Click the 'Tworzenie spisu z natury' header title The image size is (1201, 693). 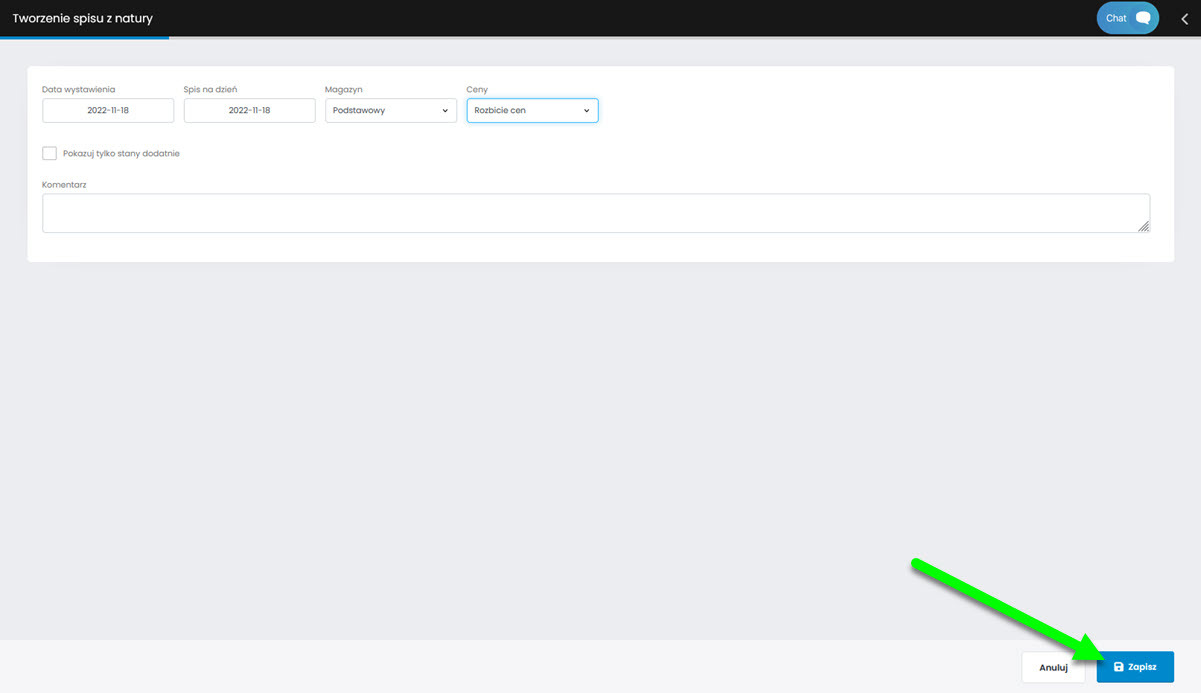coord(82,18)
